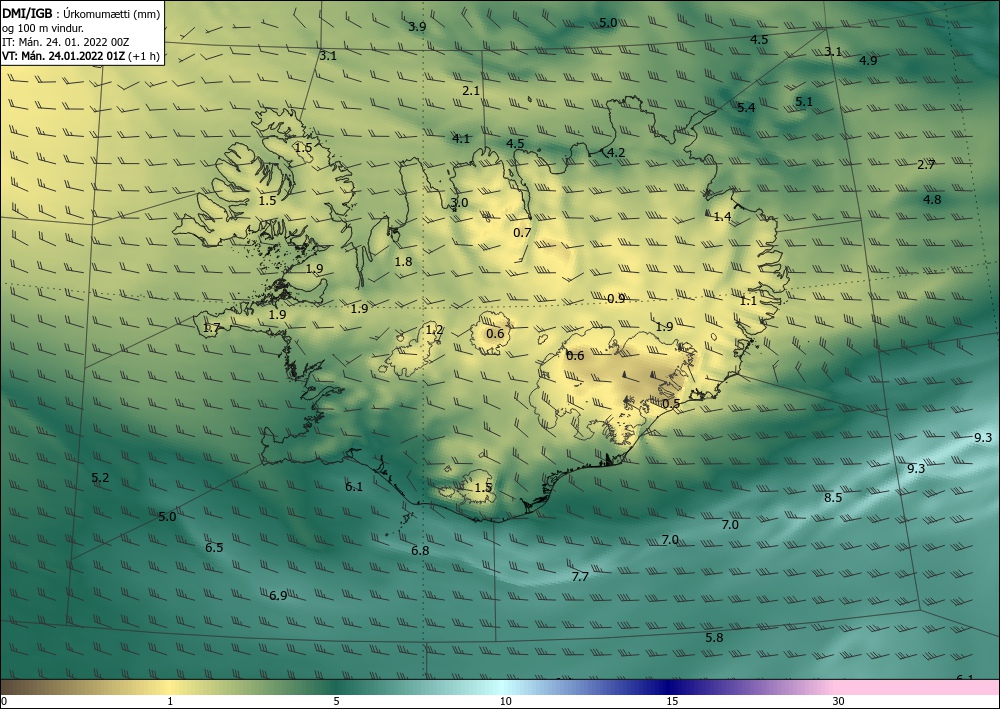Image resolution: width=1000 pixels, height=709 pixels.
Task: Click the 5.2 value label
Action: click(100, 478)
